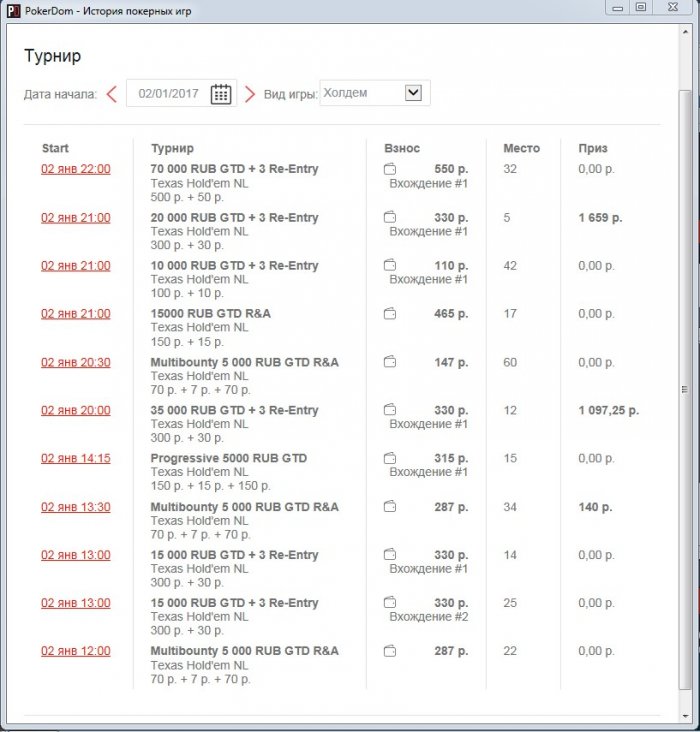Select the 10 000 RUB GTD + 3 Re-Entry title
Screen dimensions: 700x732
pyautogui.click(x=234, y=266)
